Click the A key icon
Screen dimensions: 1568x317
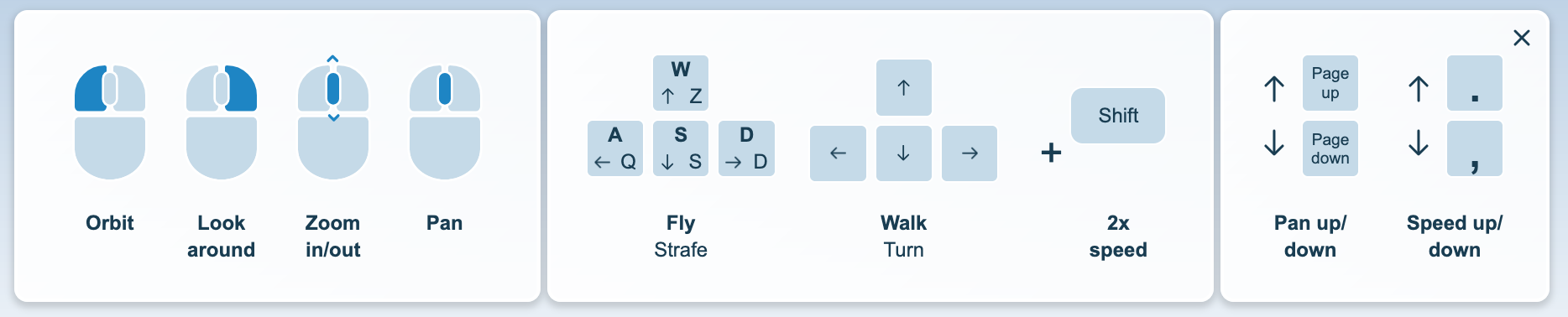click(x=615, y=148)
